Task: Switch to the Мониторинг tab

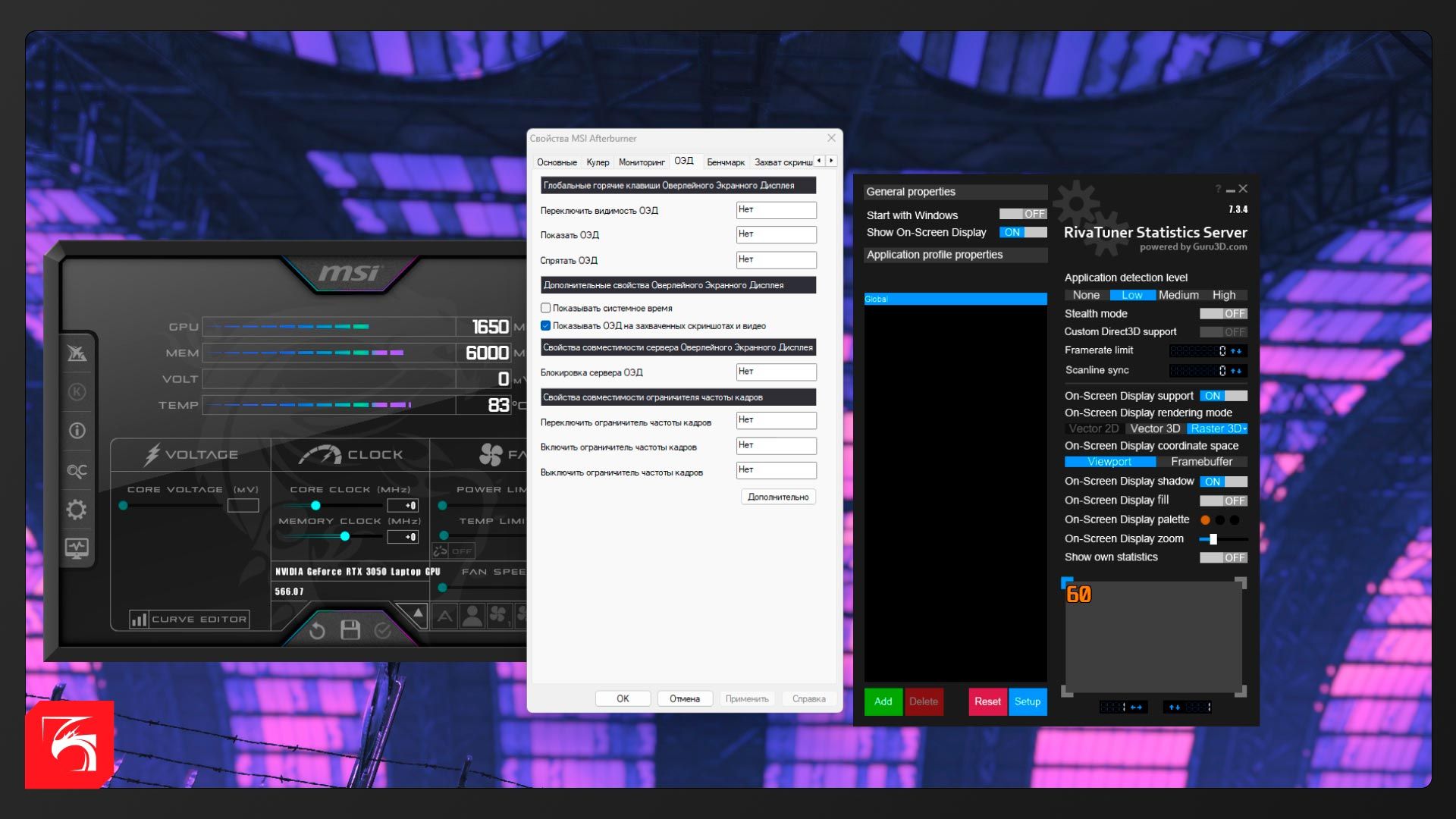Action: pos(642,162)
